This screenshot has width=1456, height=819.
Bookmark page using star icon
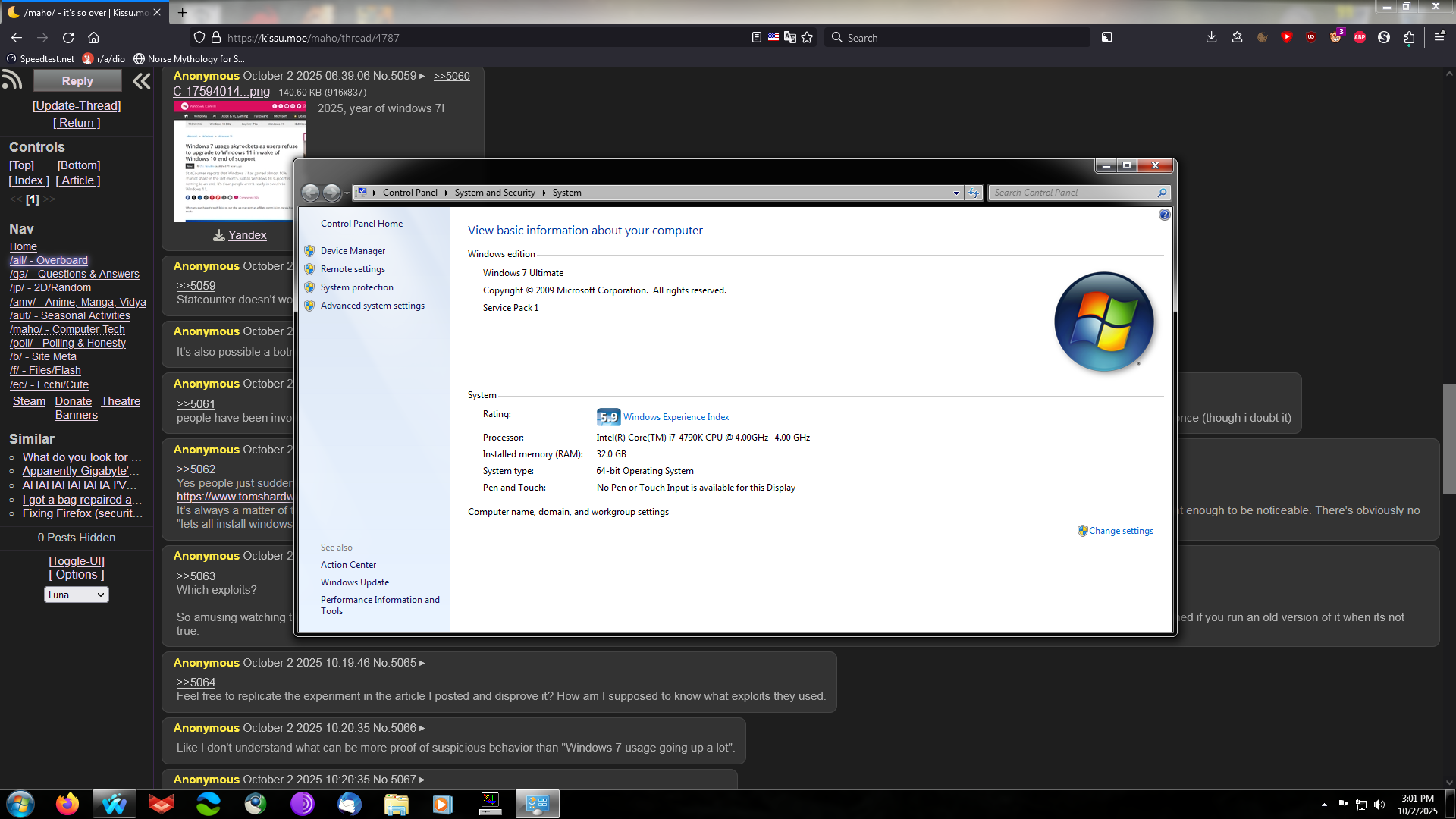pyautogui.click(x=807, y=38)
